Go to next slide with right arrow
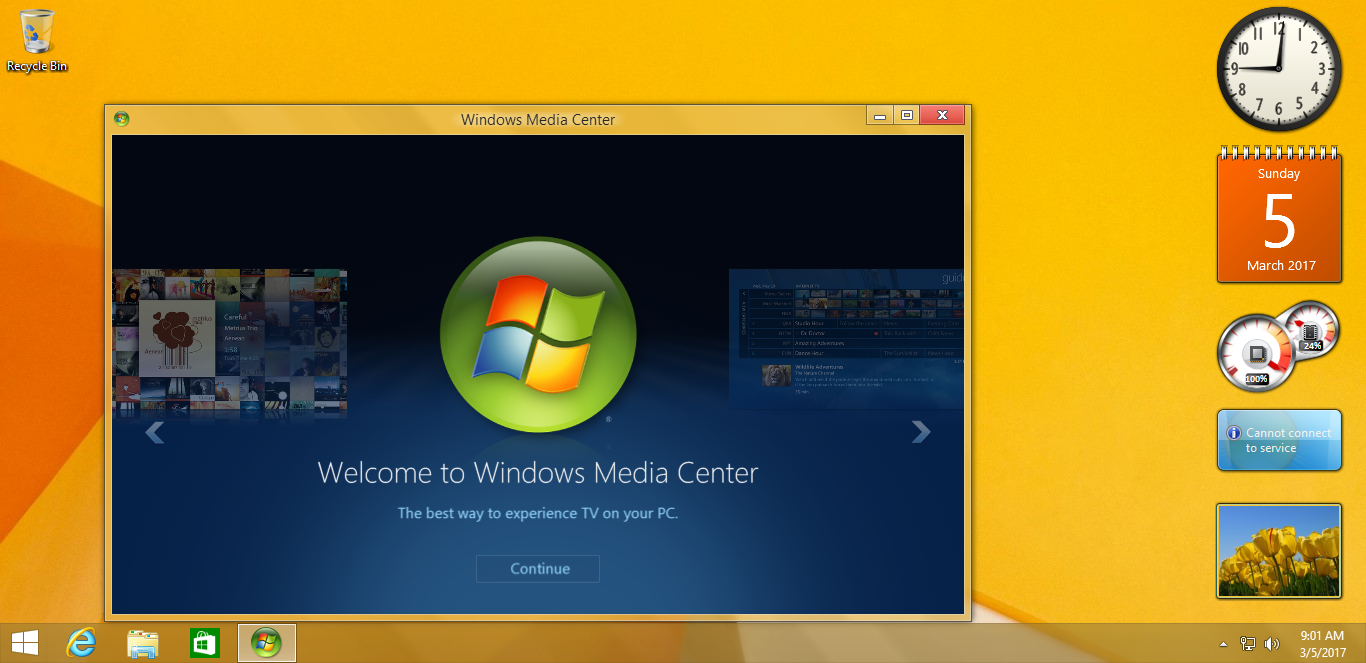 pos(920,431)
